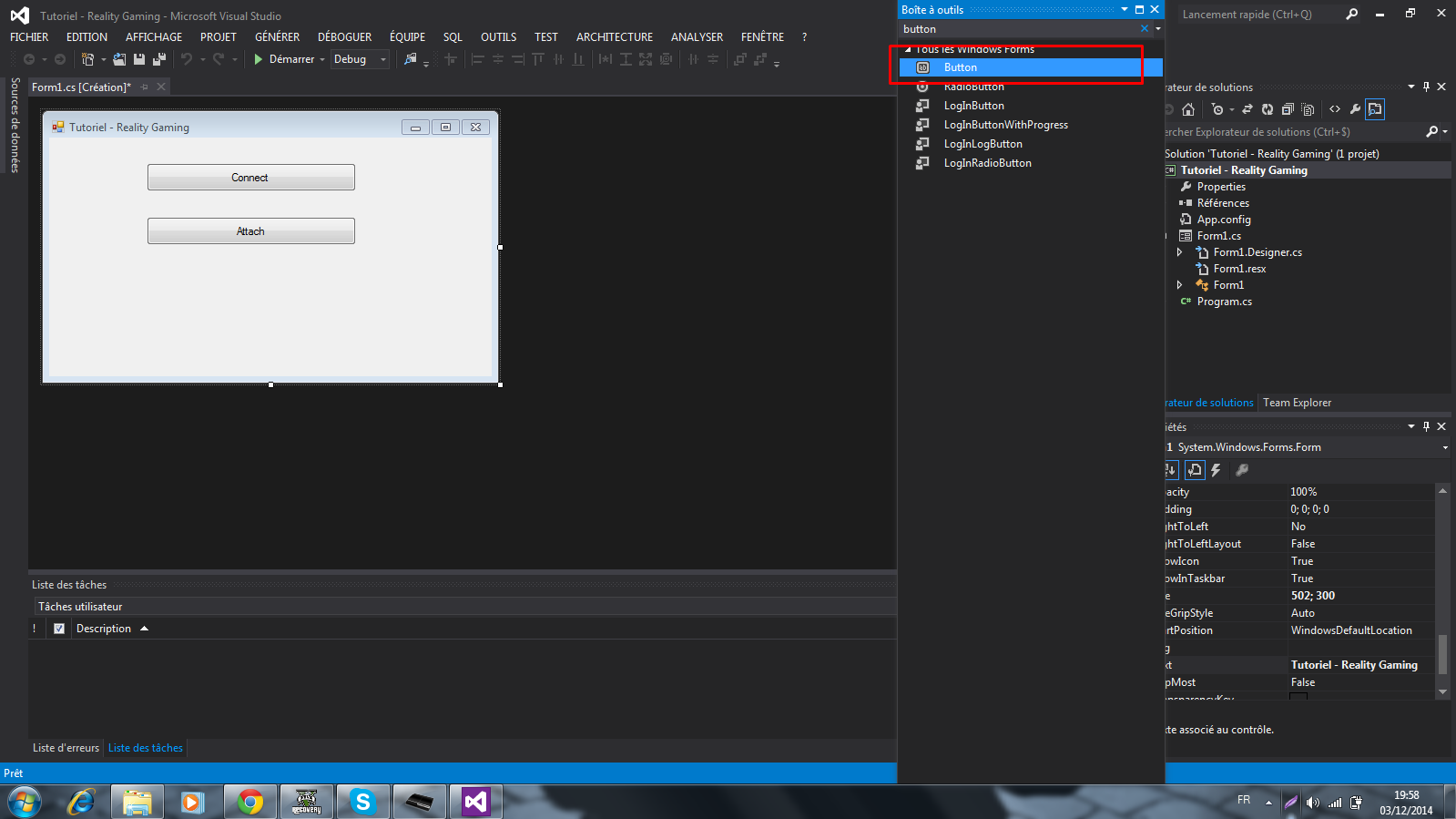Open the ARCHITECTURE menu
The height and width of the screenshot is (819, 1456).
615,37
